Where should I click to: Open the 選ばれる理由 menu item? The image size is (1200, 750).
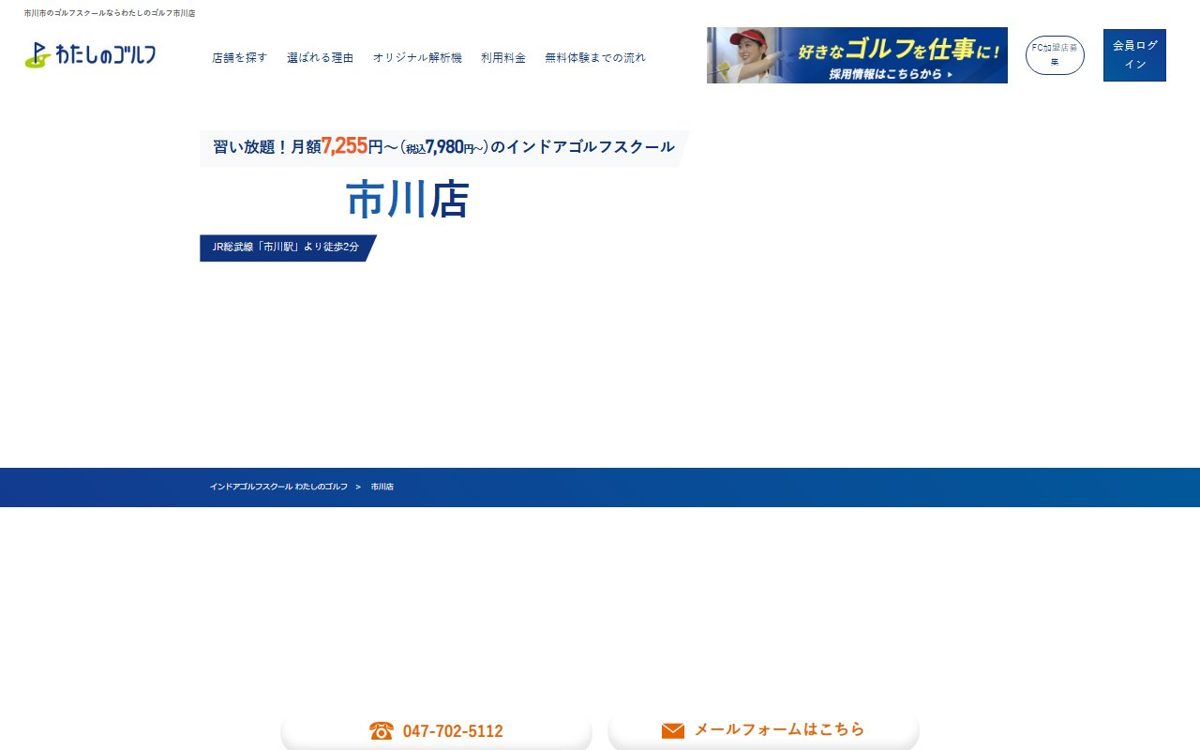(320, 58)
